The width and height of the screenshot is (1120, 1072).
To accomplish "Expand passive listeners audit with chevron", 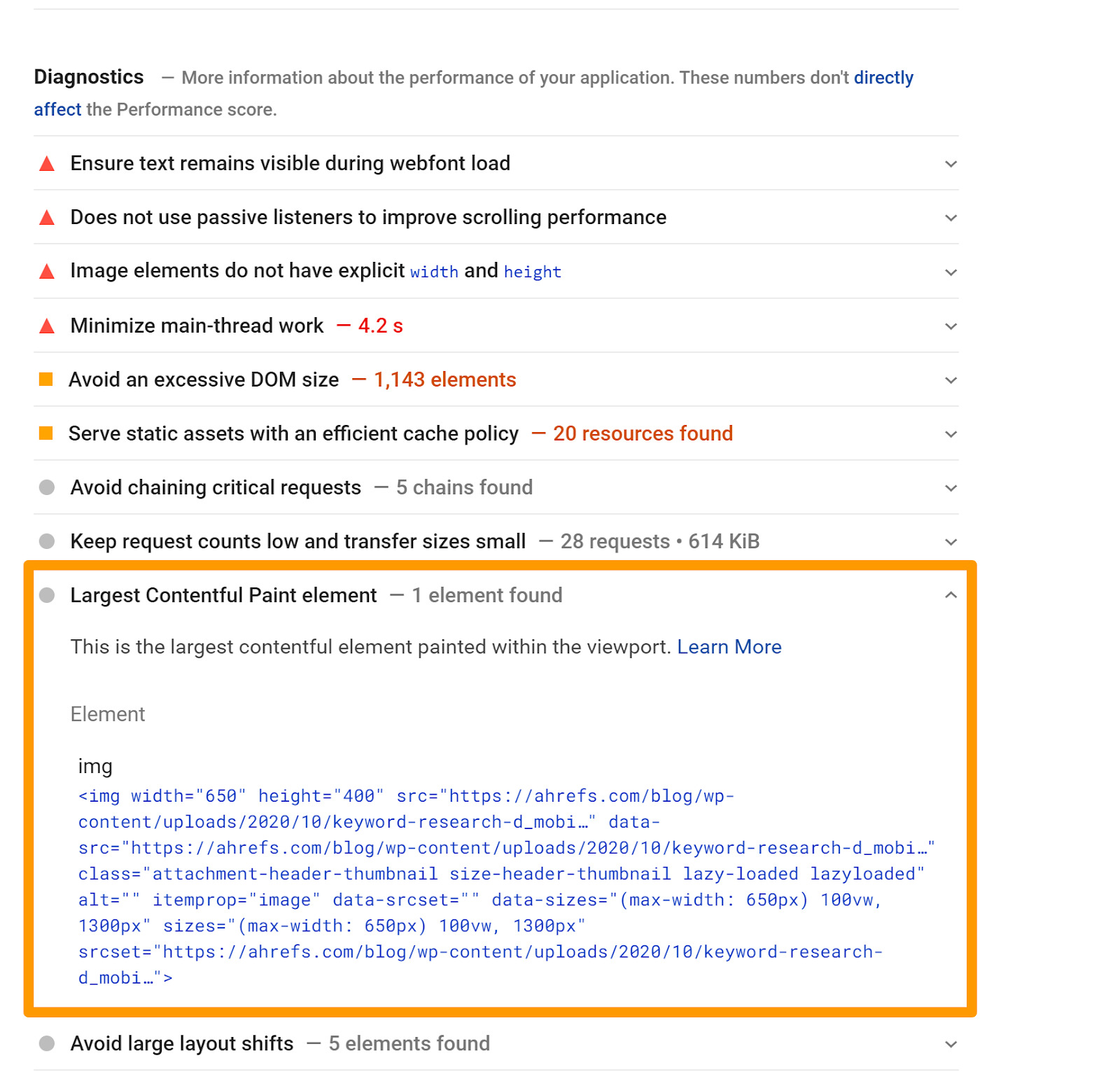I will [951, 218].
